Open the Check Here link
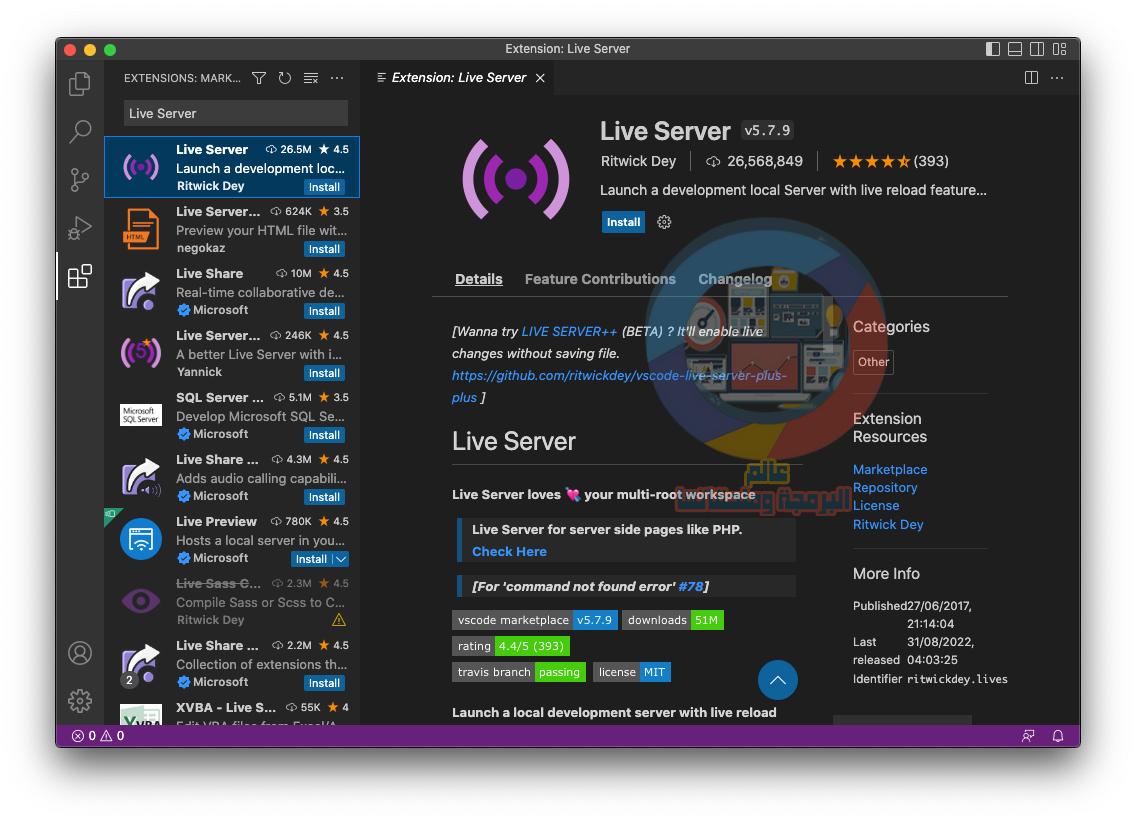 509,551
